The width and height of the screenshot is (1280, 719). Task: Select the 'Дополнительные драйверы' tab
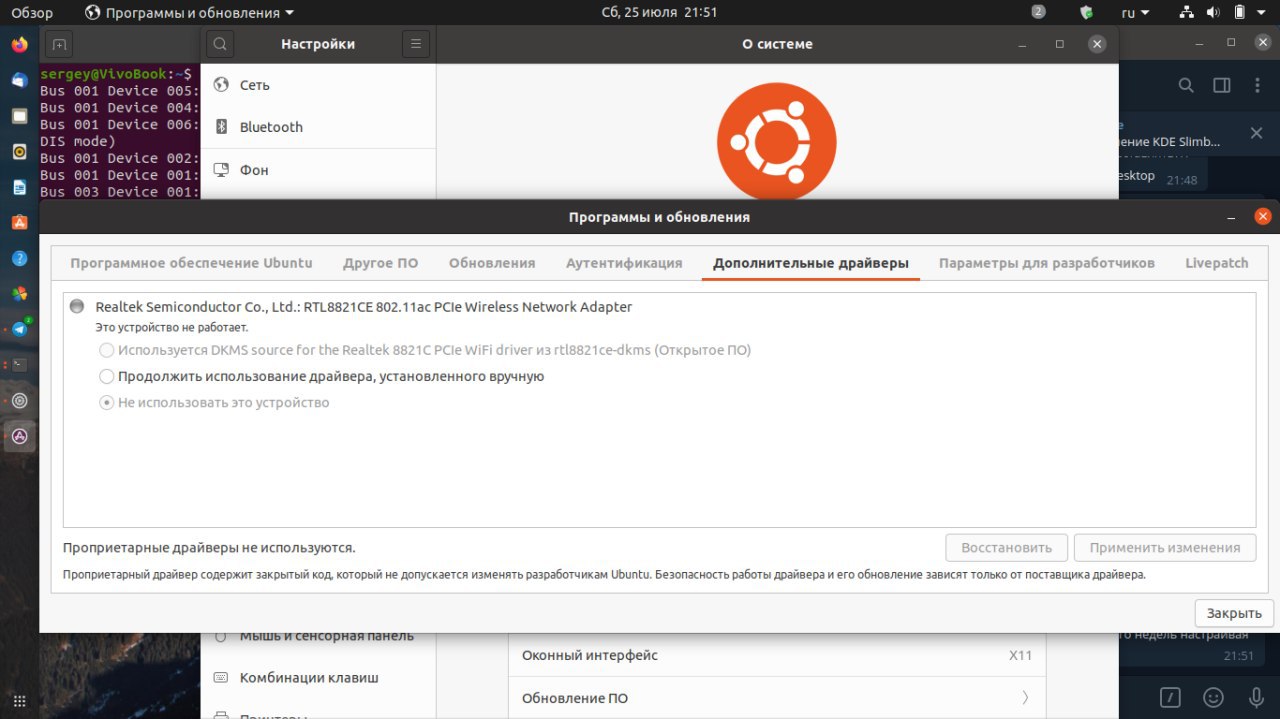(811, 263)
